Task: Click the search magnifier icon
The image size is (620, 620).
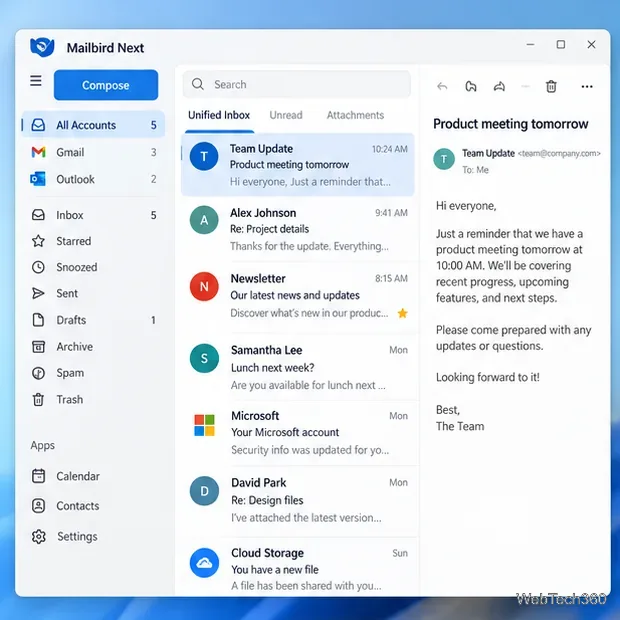Action: click(198, 84)
